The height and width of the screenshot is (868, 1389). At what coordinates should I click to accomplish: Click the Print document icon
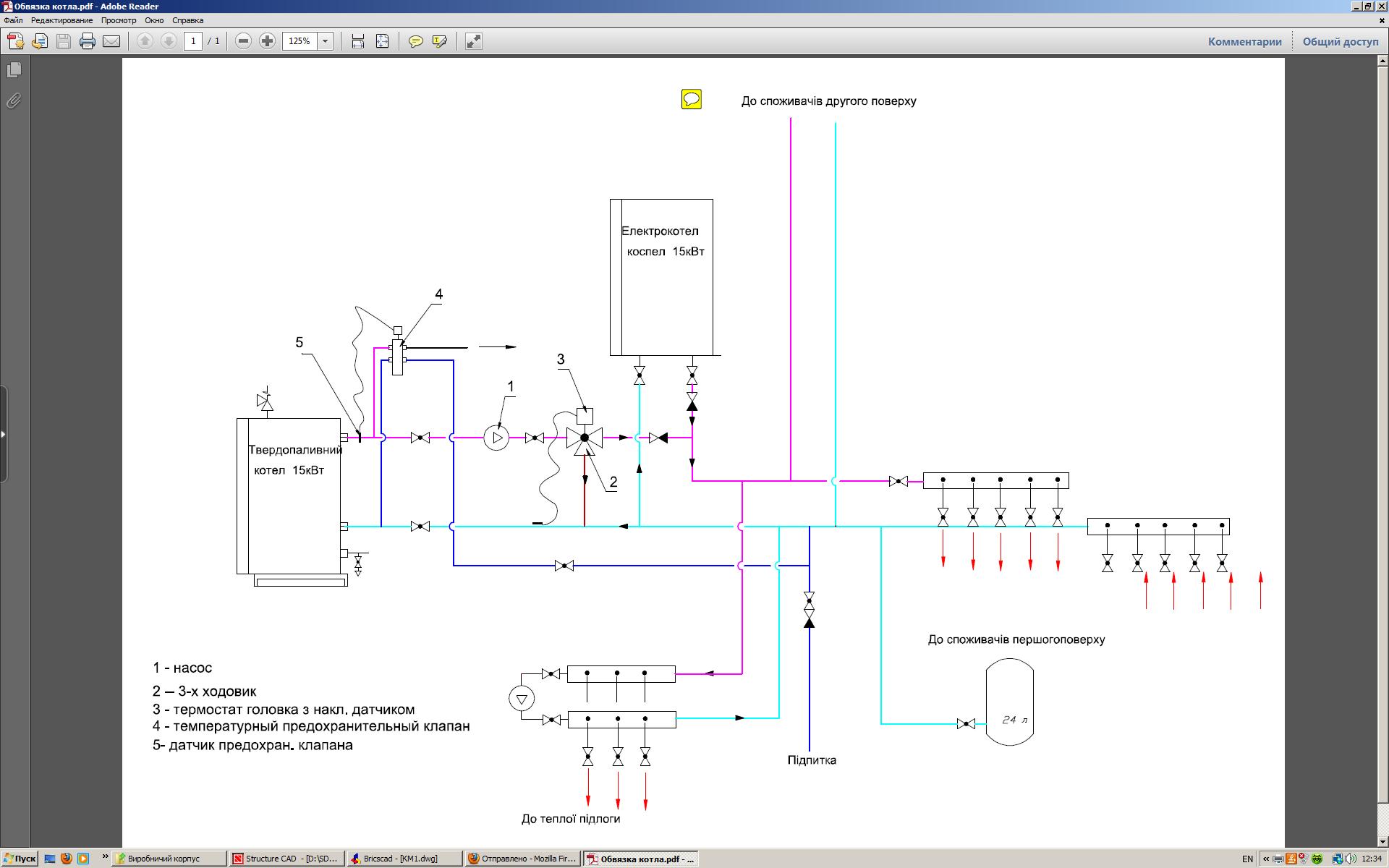88,41
